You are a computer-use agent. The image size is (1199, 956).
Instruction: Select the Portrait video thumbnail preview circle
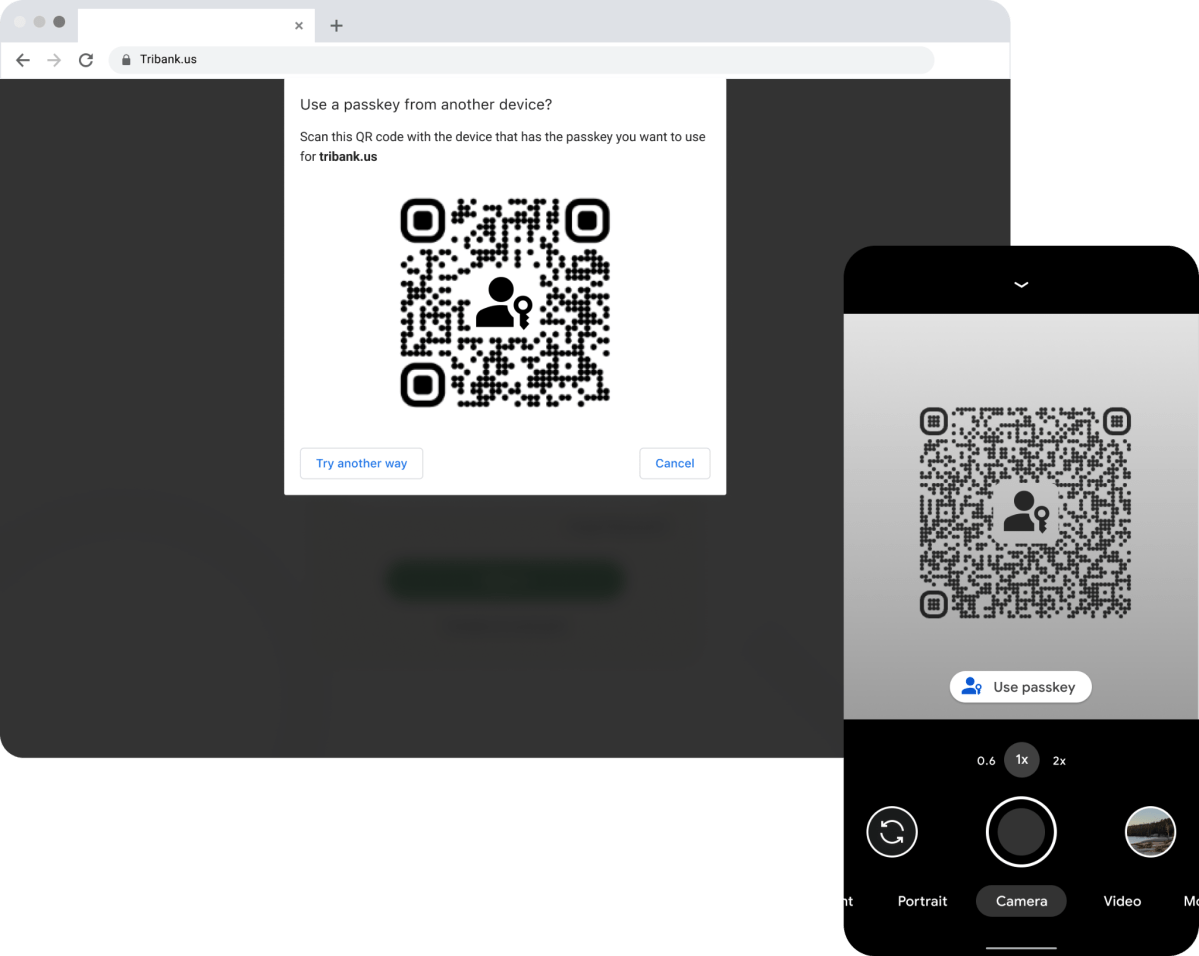click(1150, 832)
